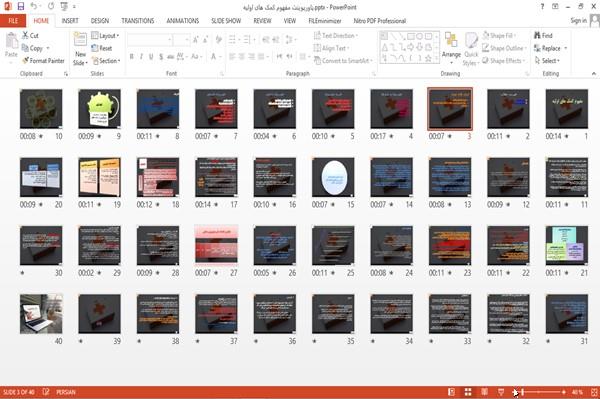Click the New Slide icon

pos(80,39)
